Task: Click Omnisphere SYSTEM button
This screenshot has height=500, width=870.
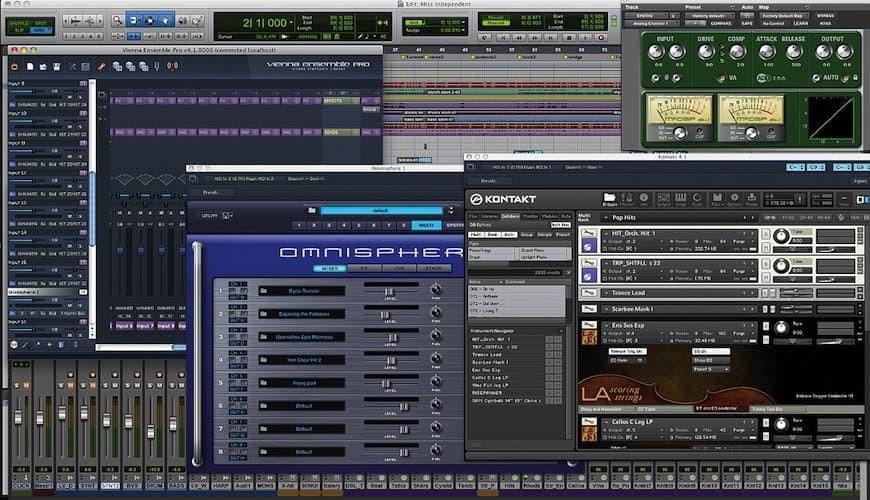Action: (x=455, y=225)
